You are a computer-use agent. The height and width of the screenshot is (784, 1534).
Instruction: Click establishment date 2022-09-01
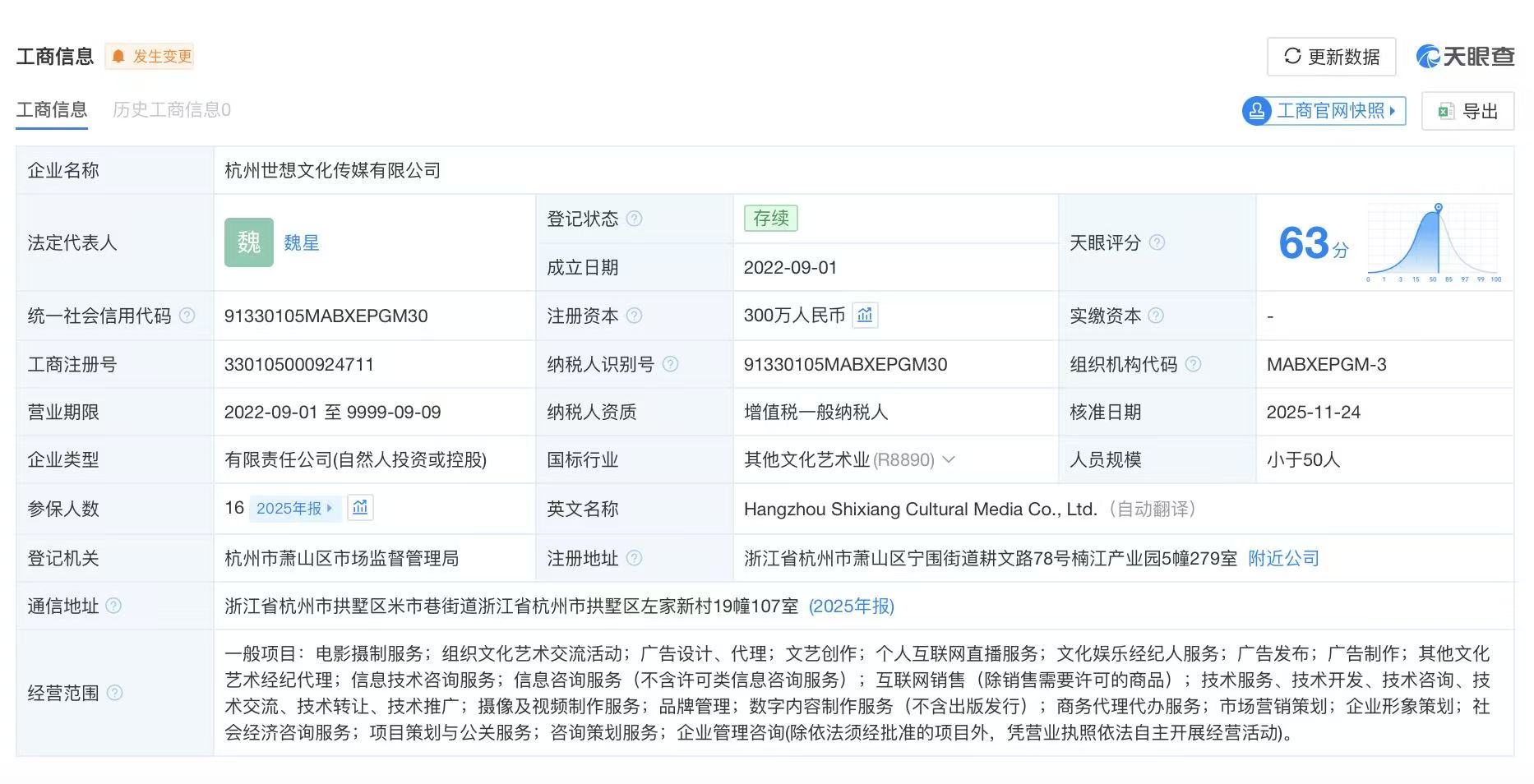(x=790, y=268)
